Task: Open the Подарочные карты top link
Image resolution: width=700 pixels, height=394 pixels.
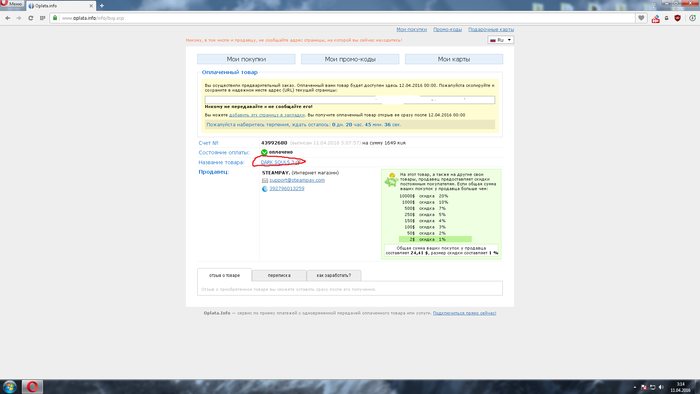Action: (x=491, y=29)
